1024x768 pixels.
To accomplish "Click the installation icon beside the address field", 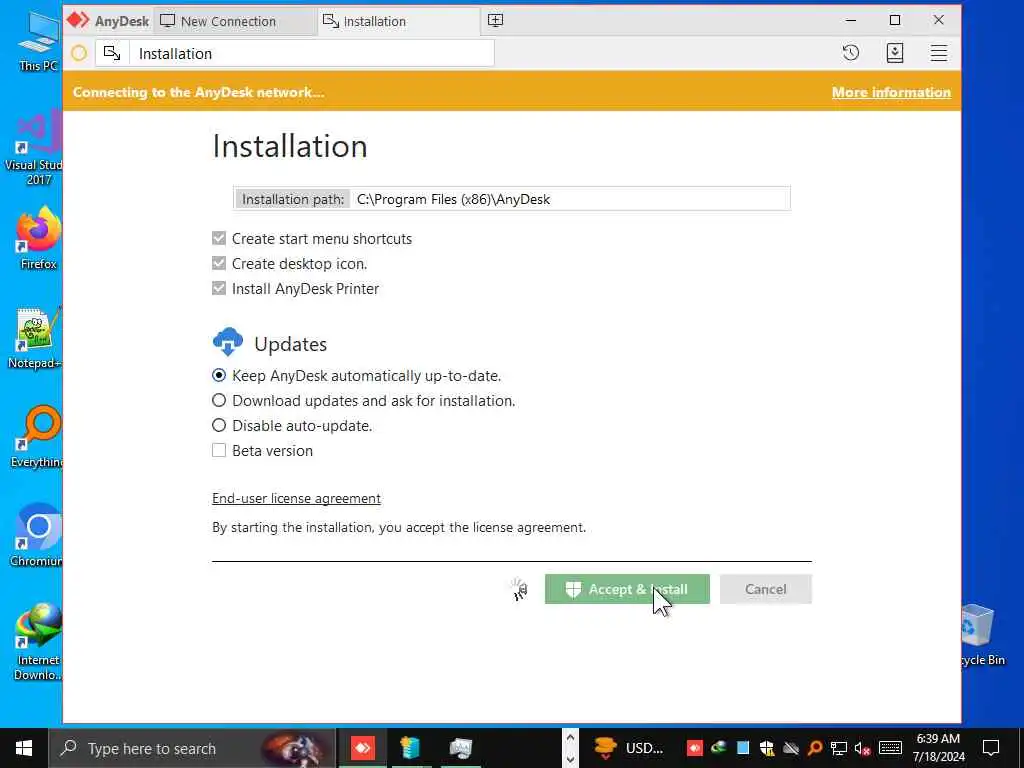I will (112, 53).
